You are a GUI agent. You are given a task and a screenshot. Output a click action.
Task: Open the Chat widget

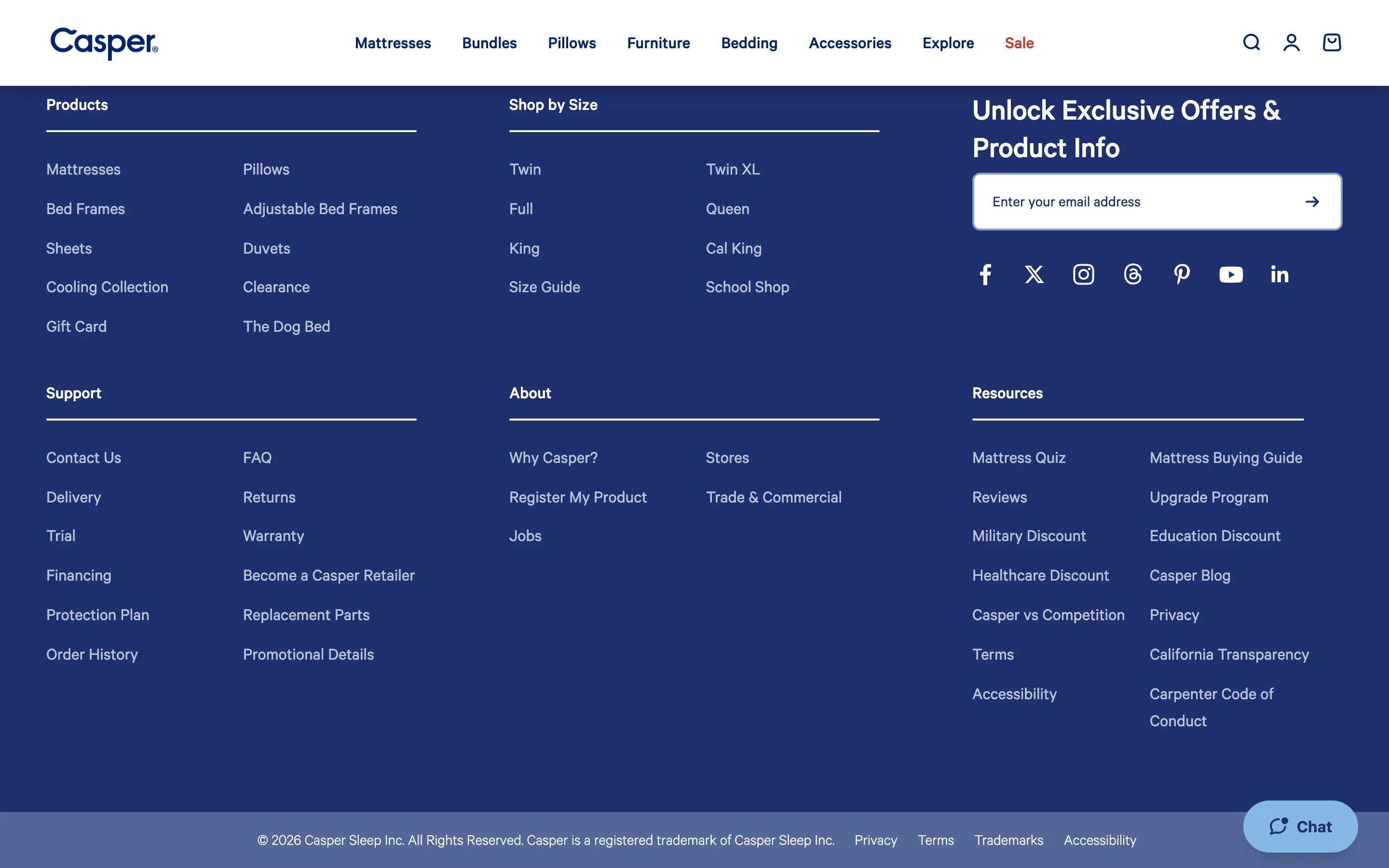click(1301, 826)
